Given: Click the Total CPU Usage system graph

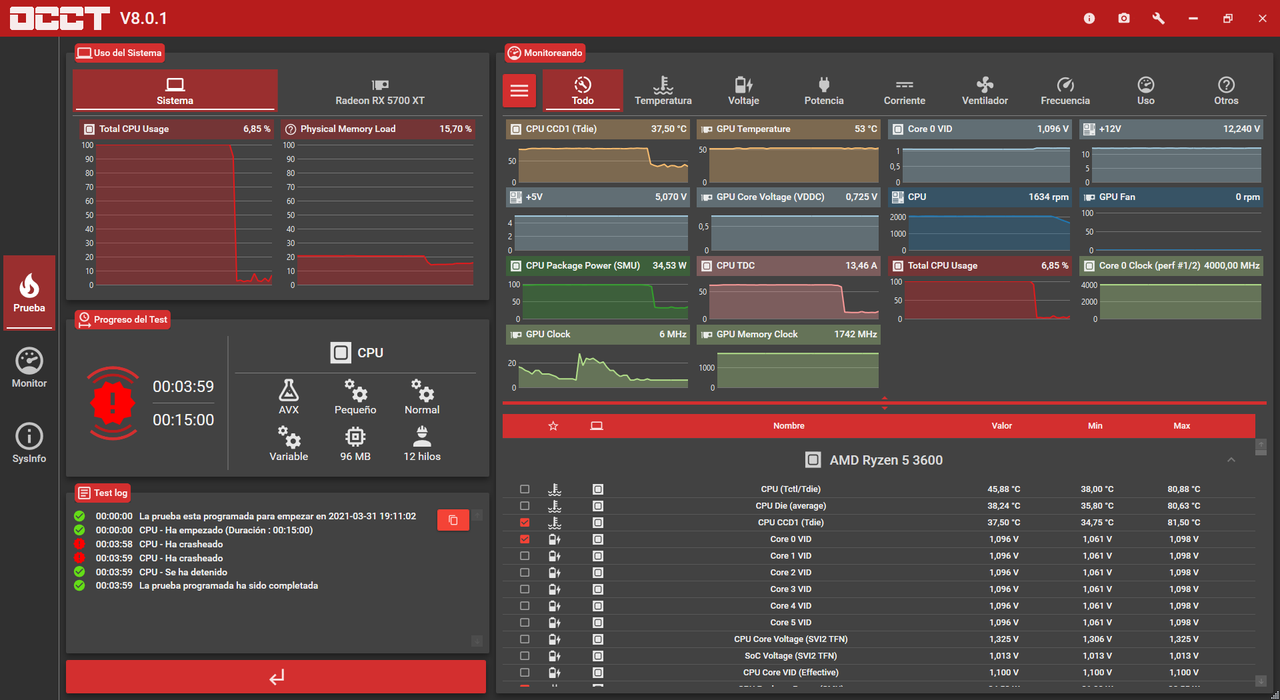Looking at the screenshot, I should pos(175,205).
